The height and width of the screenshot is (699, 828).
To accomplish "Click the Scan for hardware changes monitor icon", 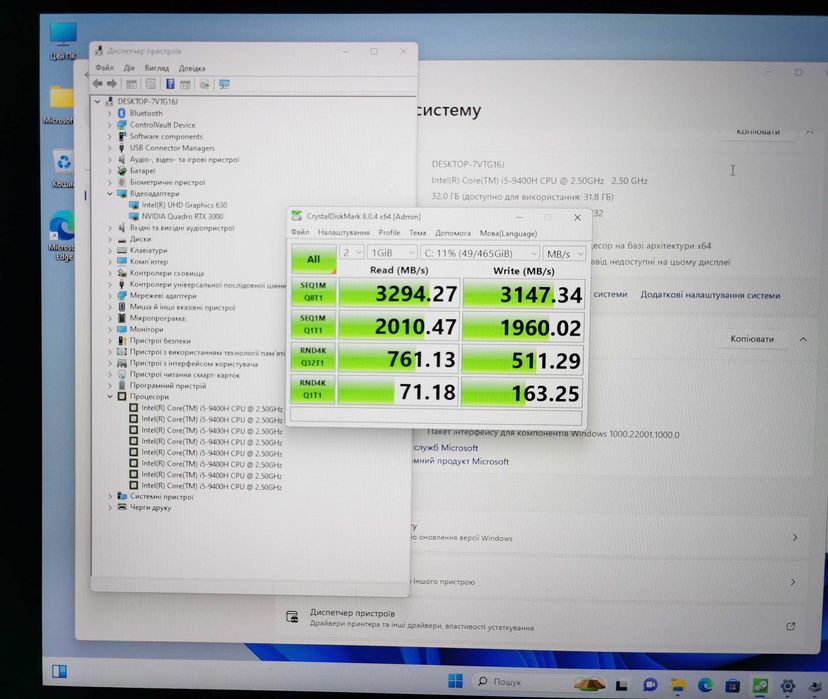I will (x=224, y=84).
